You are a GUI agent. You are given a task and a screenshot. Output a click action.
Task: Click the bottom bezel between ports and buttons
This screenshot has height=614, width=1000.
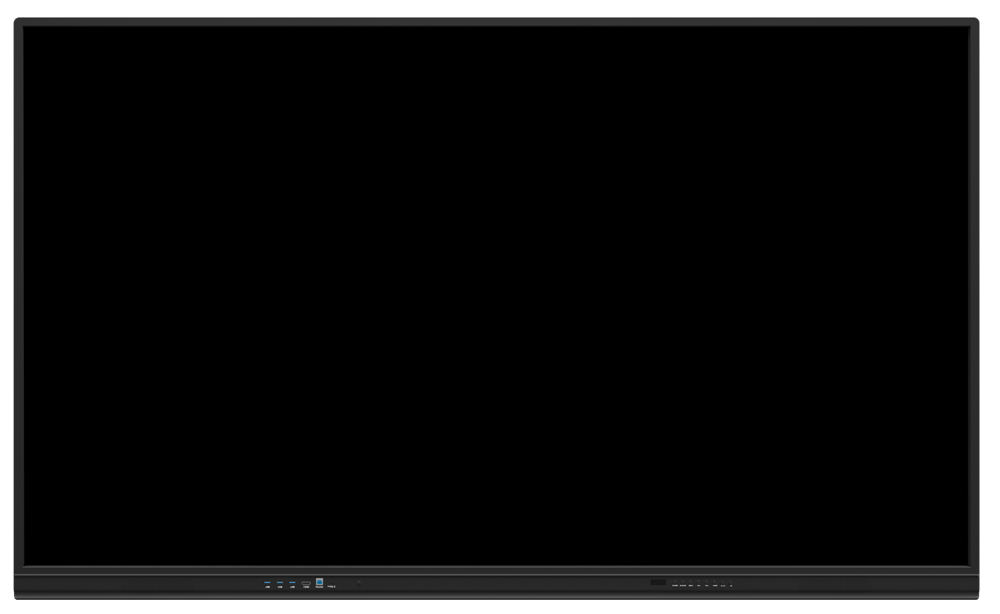click(x=500, y=584)
